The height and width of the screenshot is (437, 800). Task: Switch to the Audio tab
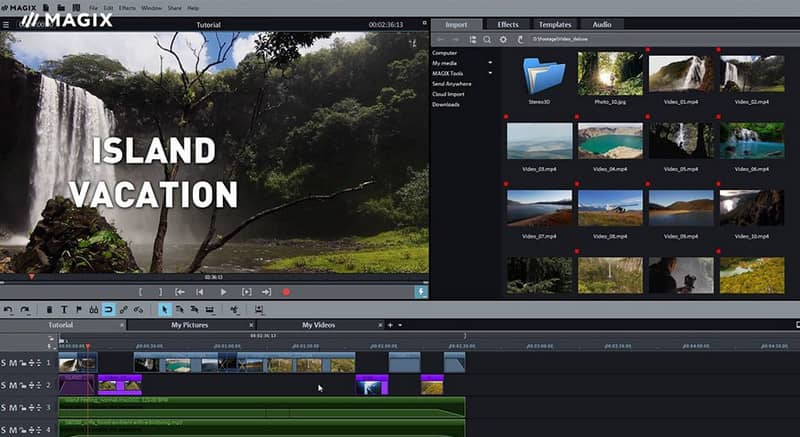tap(602, 24)
